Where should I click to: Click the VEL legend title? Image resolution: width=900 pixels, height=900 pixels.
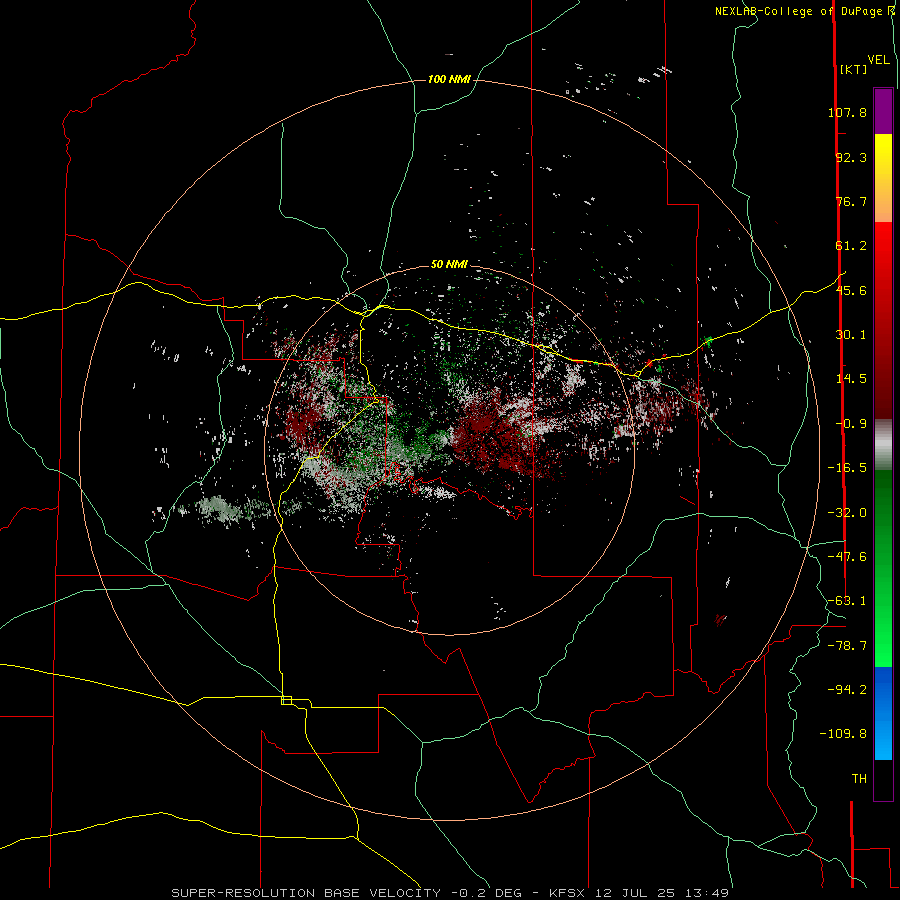coord(878,60)
